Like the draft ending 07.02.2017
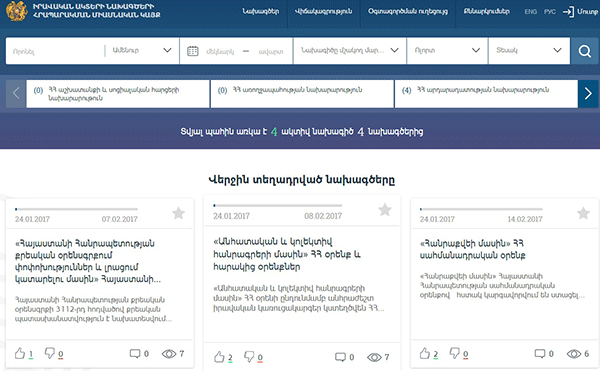The image size is (600, 371). [20, 353]
